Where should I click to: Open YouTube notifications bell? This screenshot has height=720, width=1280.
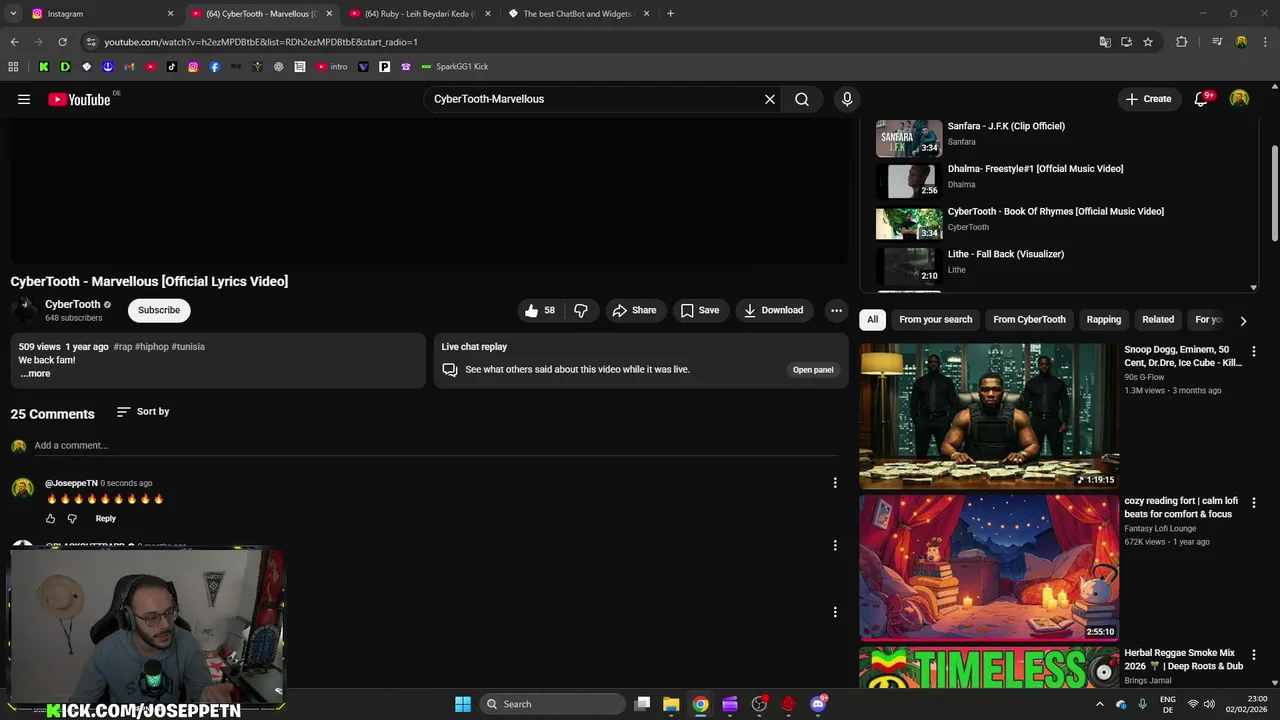click(x=1202, y=99)
